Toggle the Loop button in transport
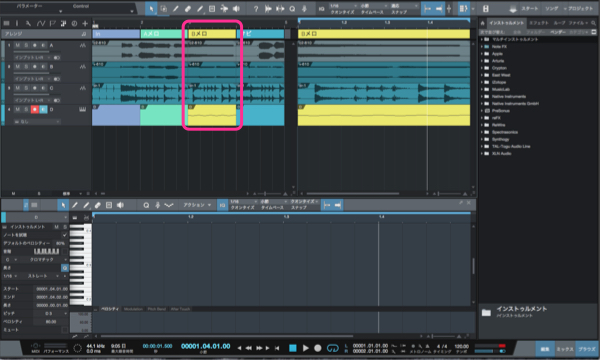 [333, 348]
